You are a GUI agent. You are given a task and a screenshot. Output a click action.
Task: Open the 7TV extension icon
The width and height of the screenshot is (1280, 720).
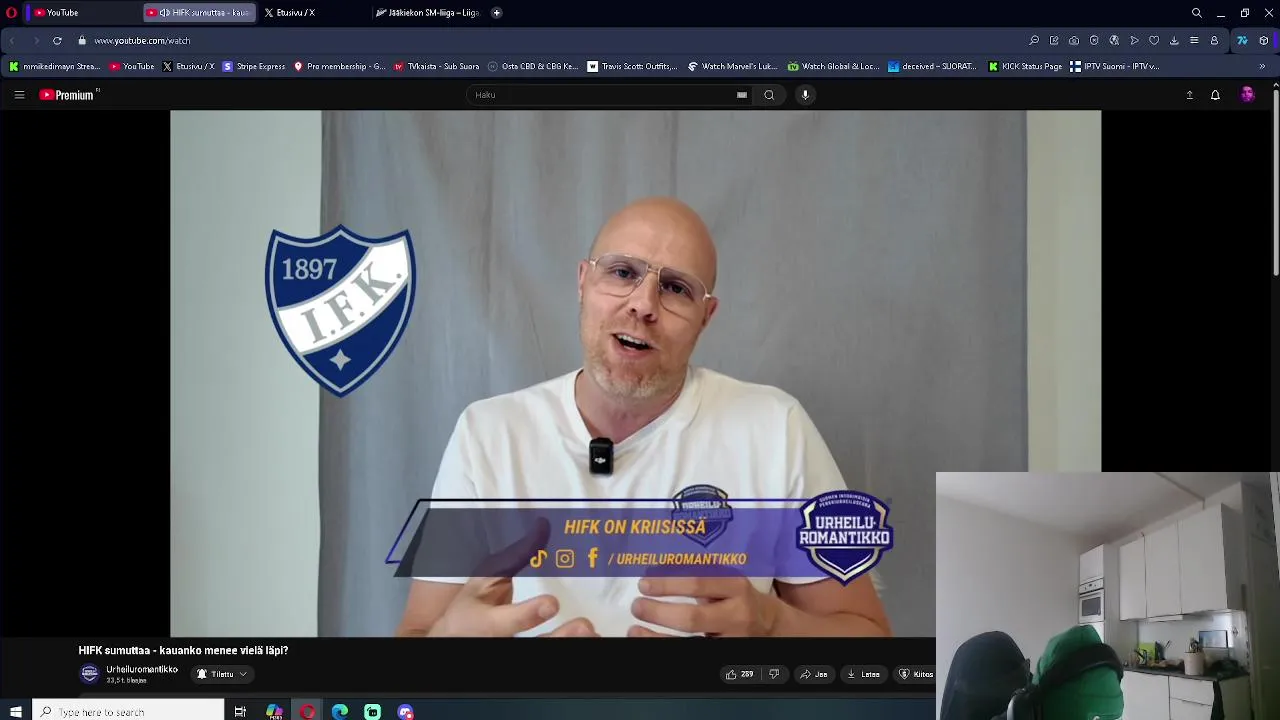1242,41
